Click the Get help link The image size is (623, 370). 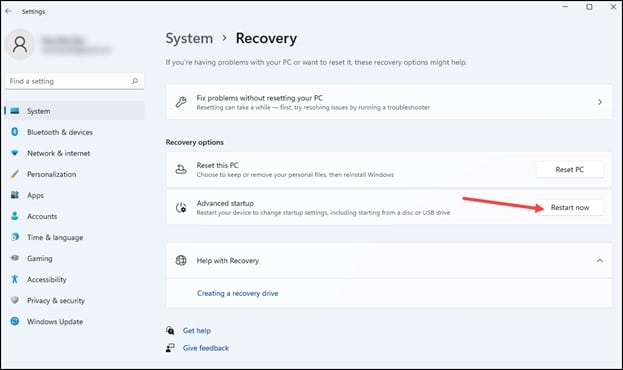[197, 331]
